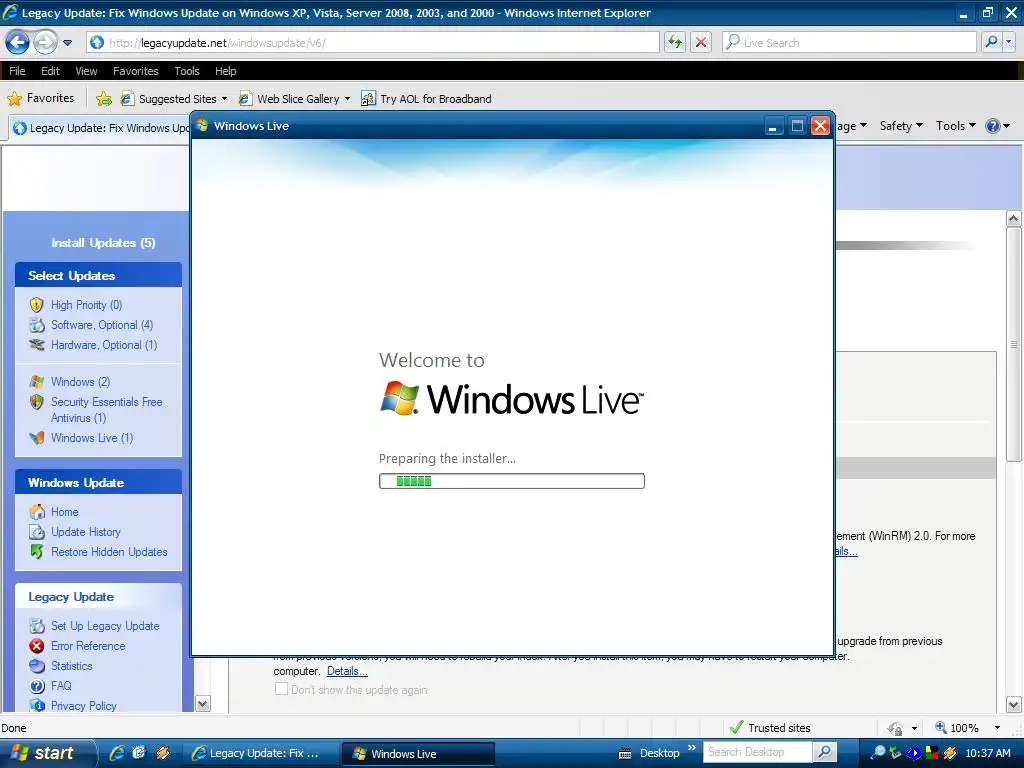
Task: Select the Legacy Update browser tab
Action: pos(99,128)
